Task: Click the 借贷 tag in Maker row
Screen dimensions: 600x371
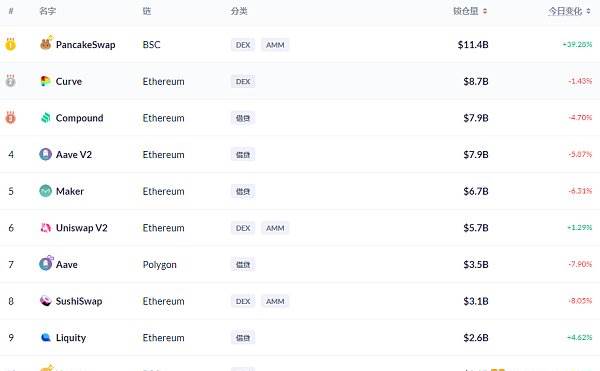Action: pos(243,191)
